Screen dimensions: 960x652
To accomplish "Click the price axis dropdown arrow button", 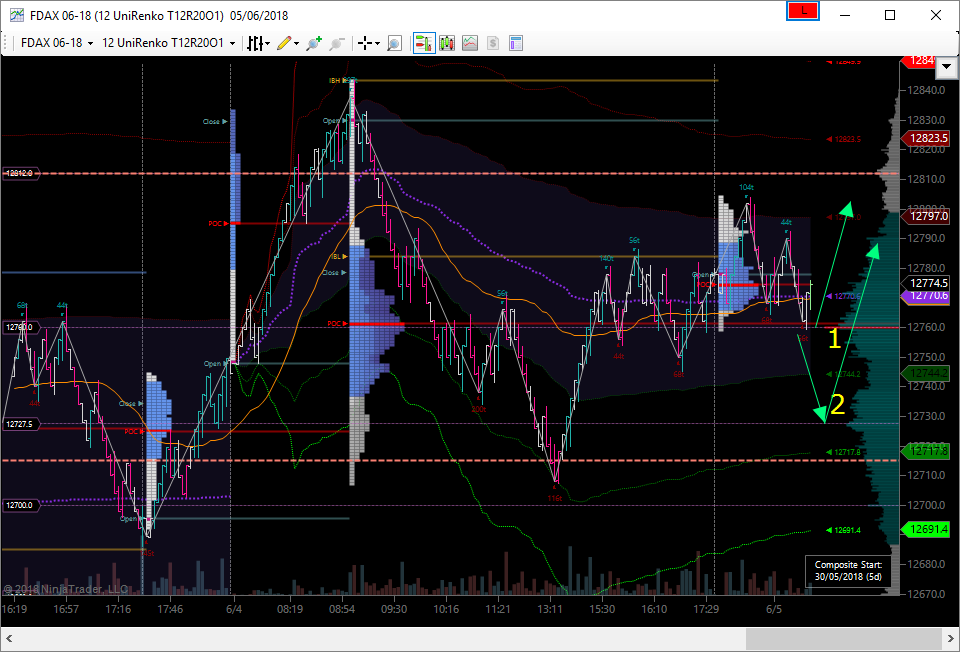I will (947, 67).
